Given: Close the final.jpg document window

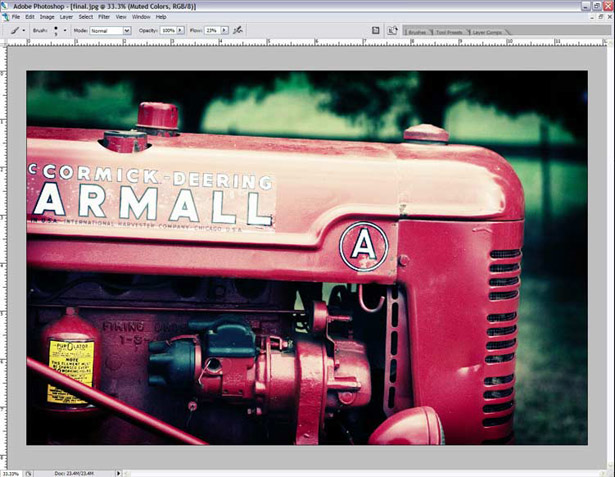Looking at the screenshot, I should (609, 17).
